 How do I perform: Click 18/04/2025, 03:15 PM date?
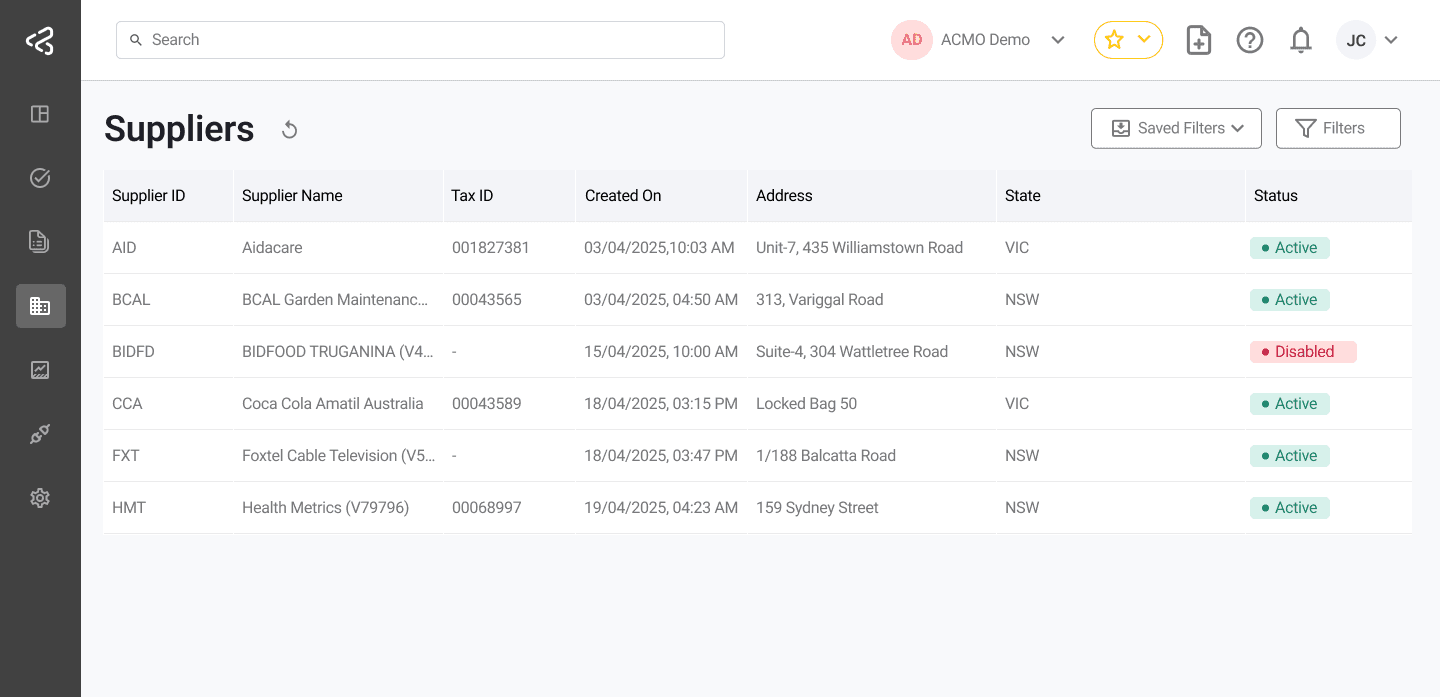661,404
